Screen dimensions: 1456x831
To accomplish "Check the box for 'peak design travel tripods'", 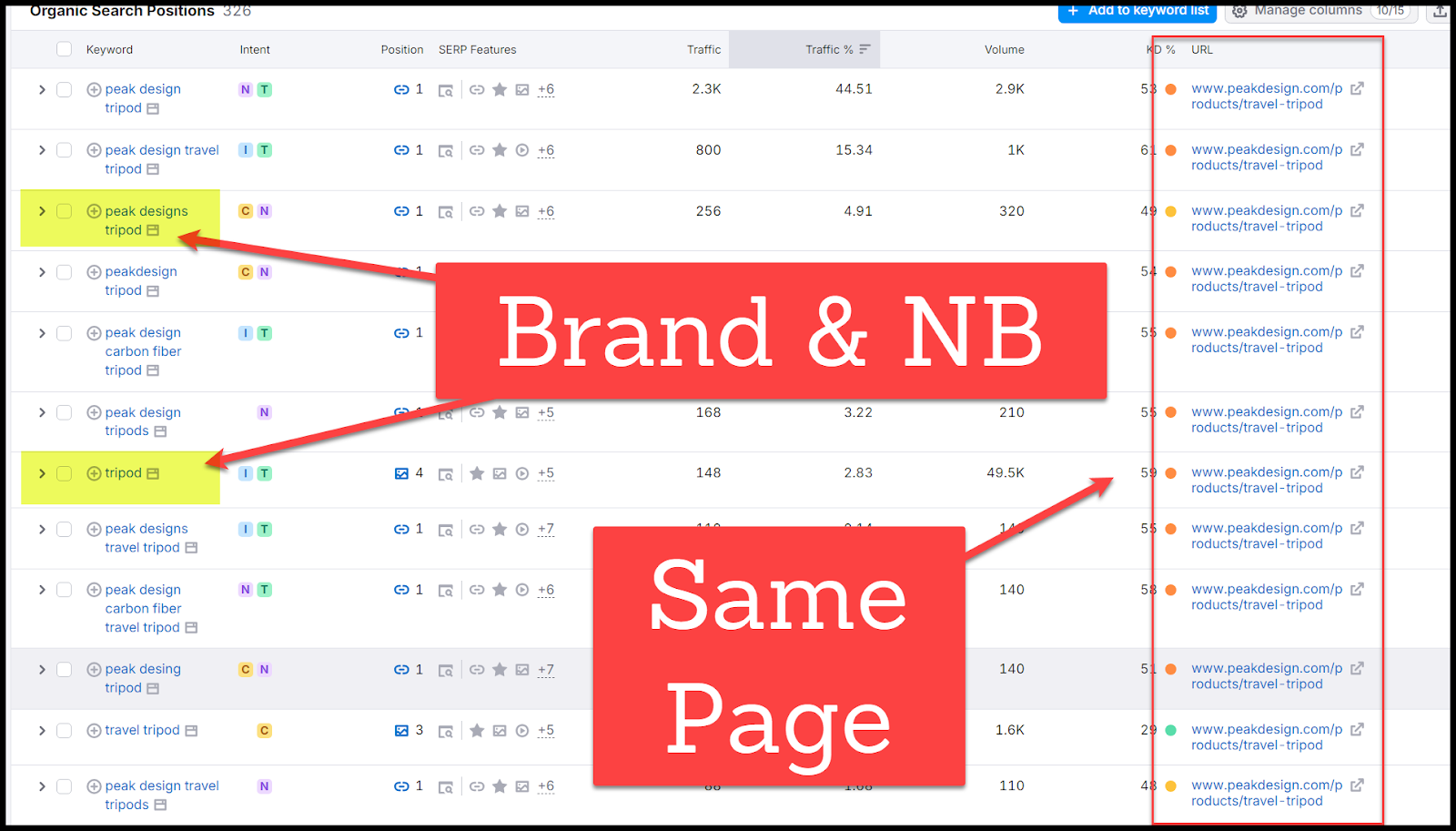I will point(64,786).
